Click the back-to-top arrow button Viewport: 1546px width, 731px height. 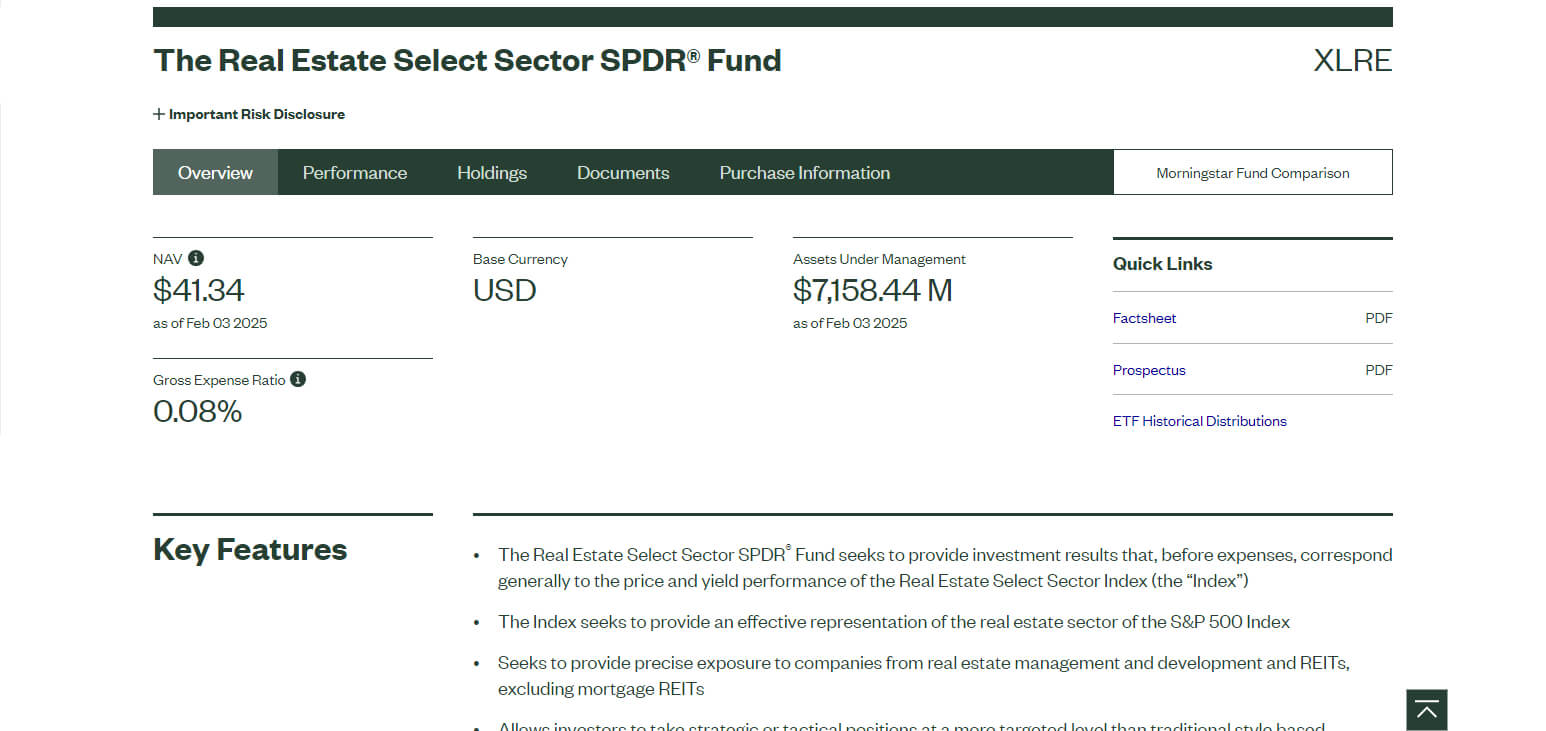click(1427, 710)
